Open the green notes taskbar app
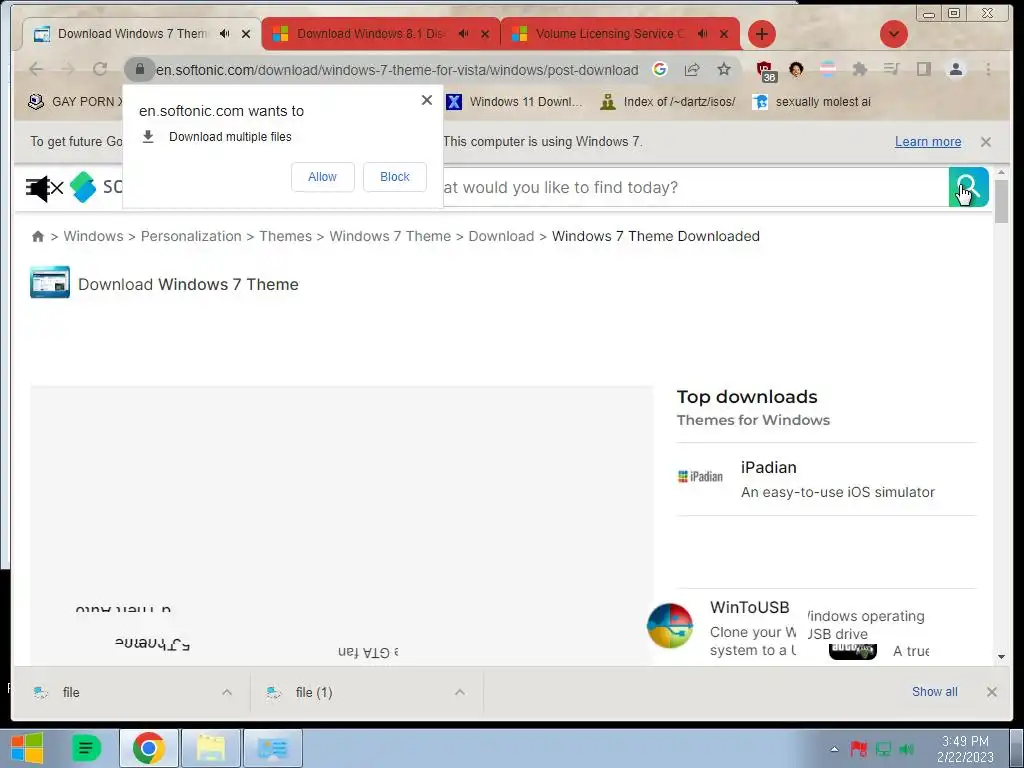 click(x=86, y=748)
